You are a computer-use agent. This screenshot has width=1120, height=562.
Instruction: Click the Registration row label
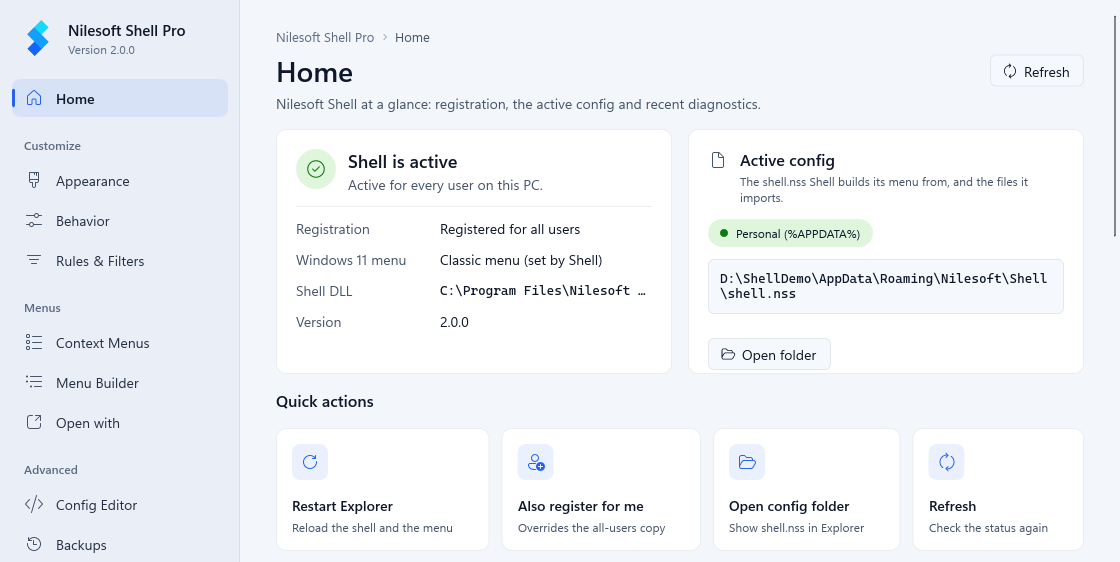click(x=333, y=229)
